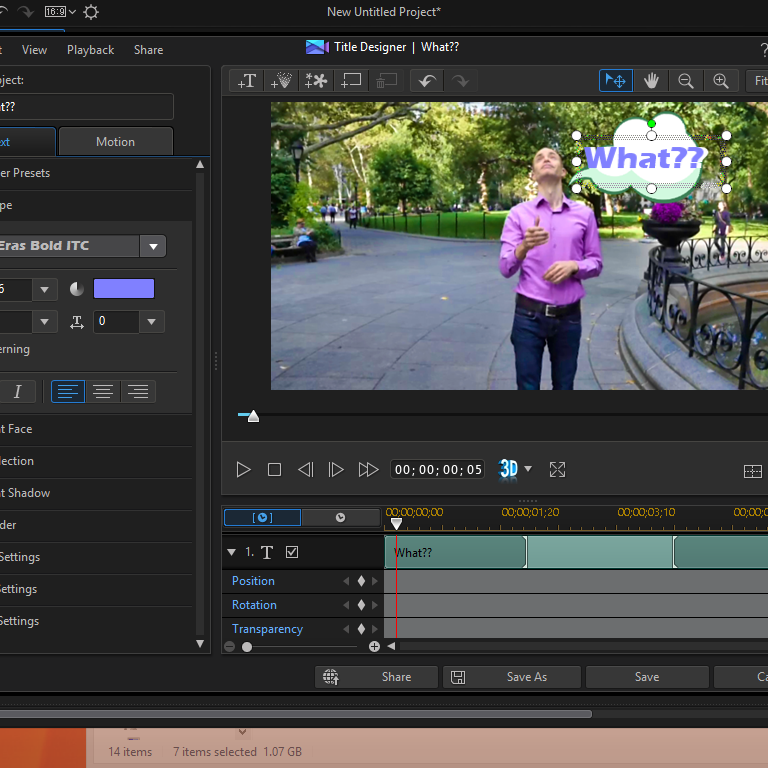Click the zoom out magnifier icon
This screenshot has width=768, height=768.
[686, 81]
